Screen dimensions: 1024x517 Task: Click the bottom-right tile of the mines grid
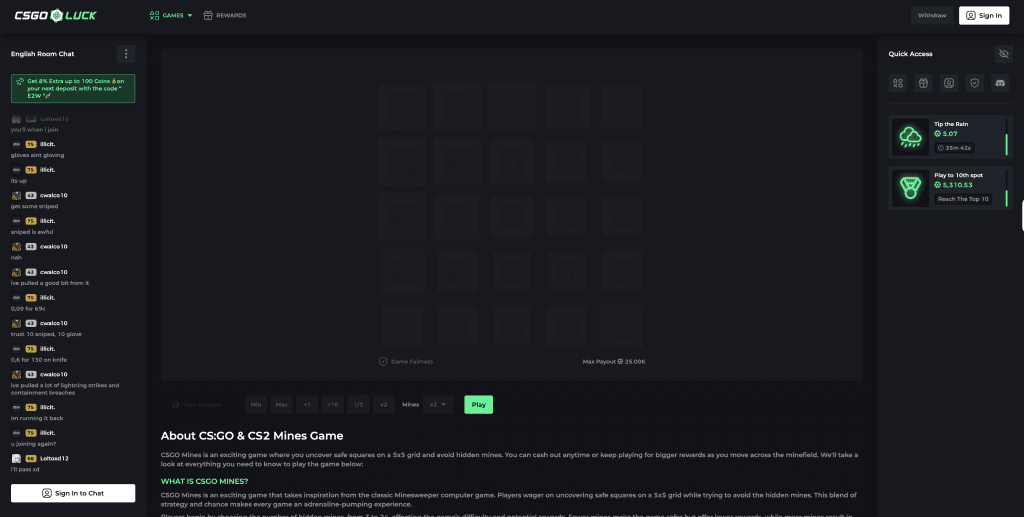[621, 326]
